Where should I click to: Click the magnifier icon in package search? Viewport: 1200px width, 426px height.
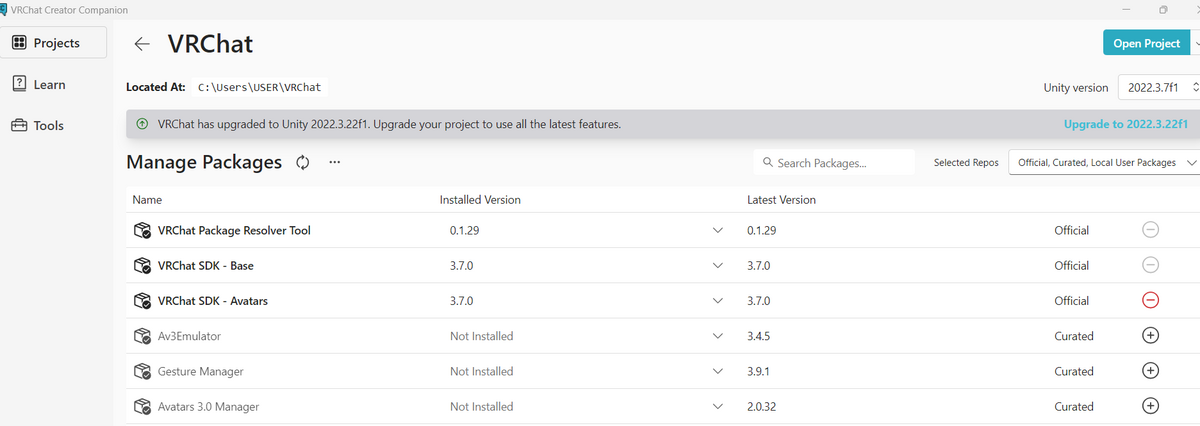pos(768,162)
